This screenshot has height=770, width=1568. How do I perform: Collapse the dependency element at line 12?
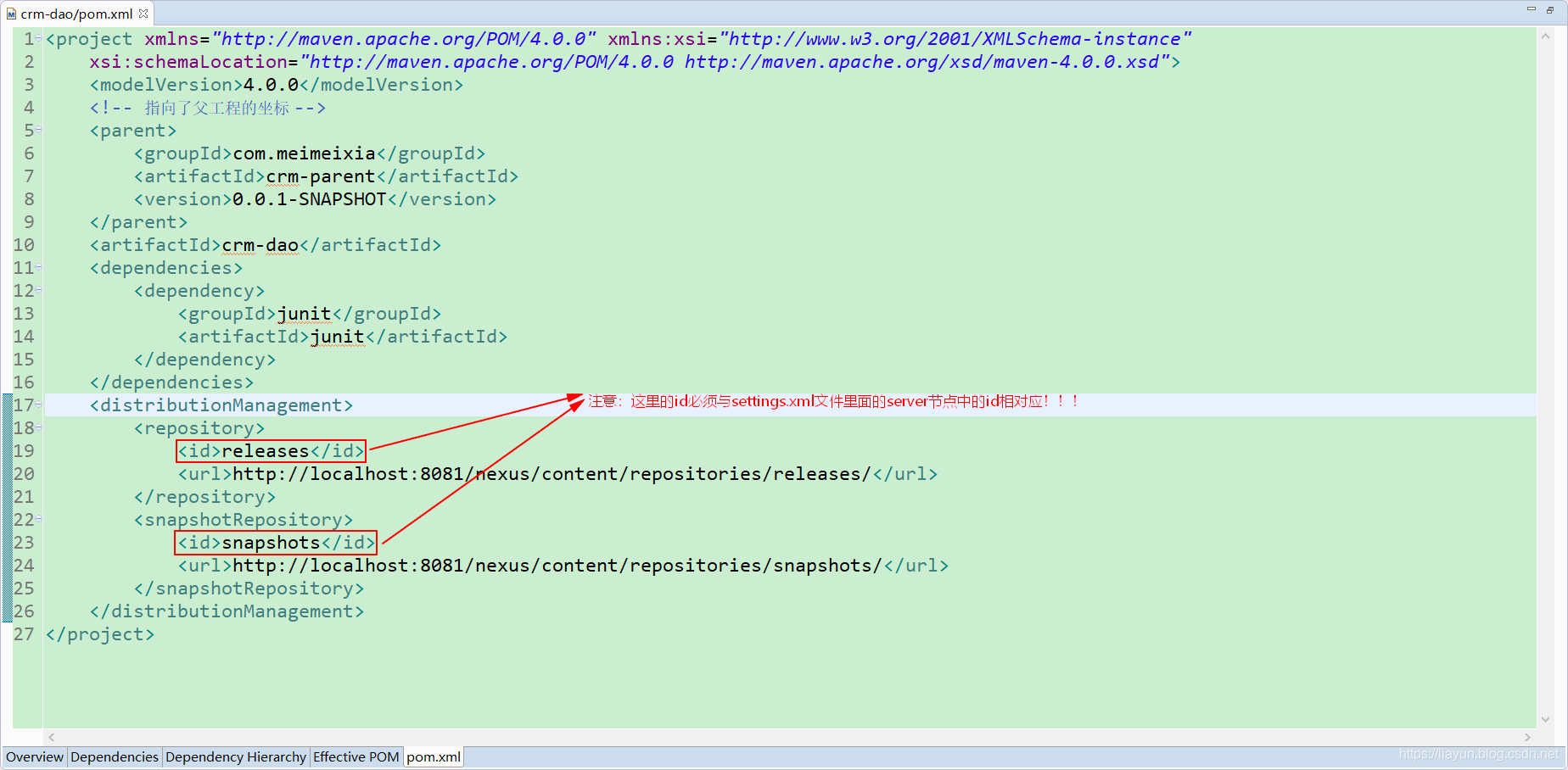click(x=39, y=290)
